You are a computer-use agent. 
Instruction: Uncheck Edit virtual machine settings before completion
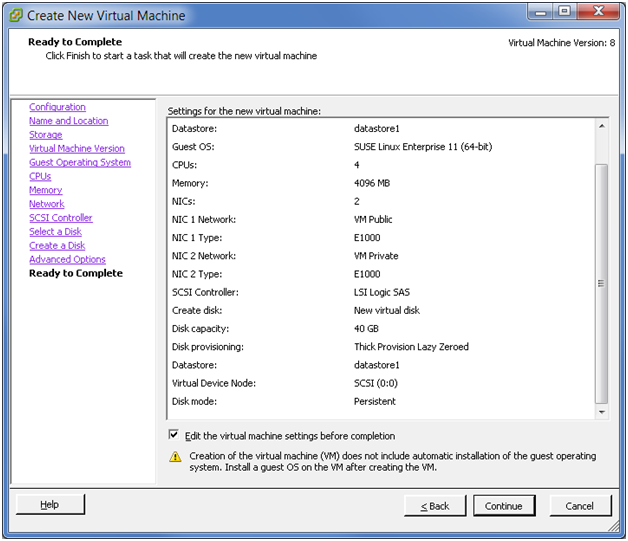tap(173, 434)
